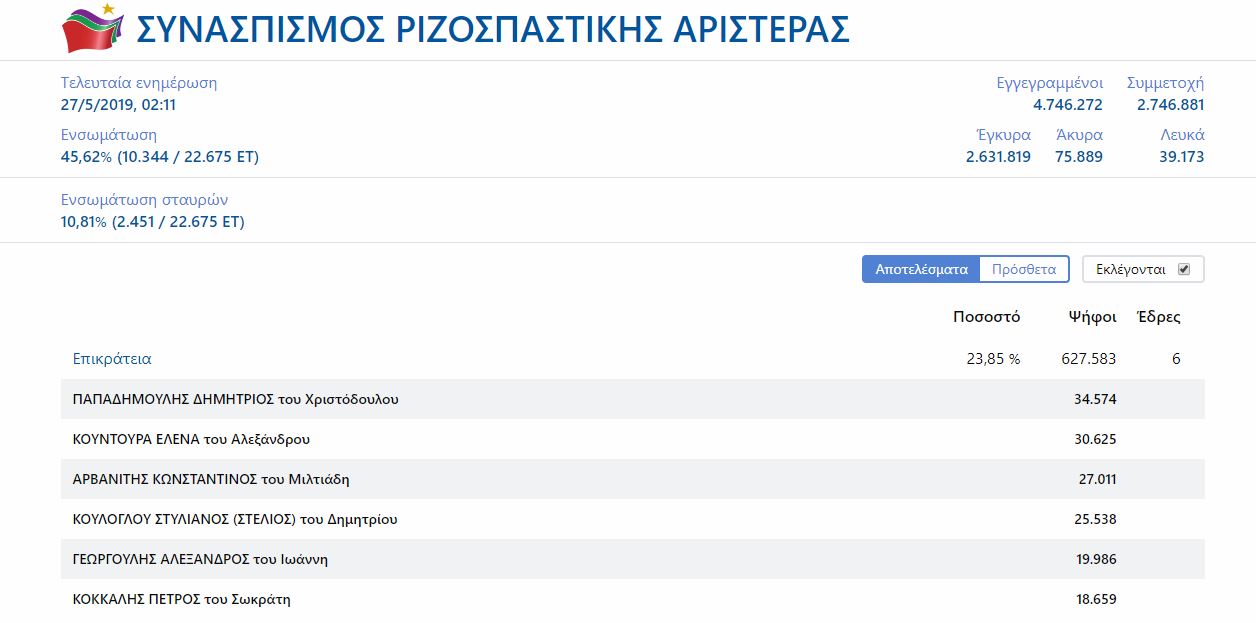Click the 627.583 total votes value
The width and height of the screenshot is (1256, 623).
(x=1088, y=359)
